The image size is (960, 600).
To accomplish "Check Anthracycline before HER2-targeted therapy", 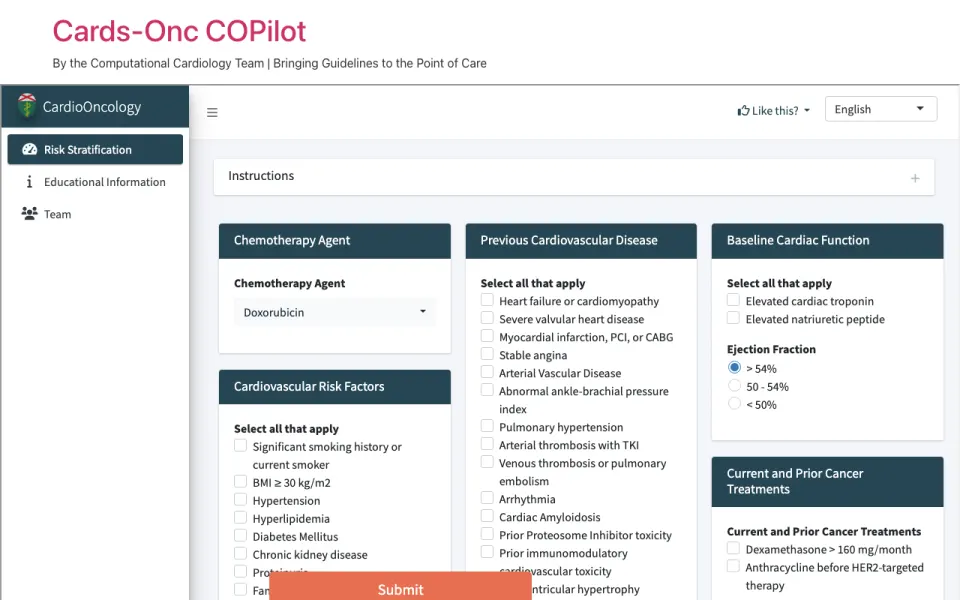I will 733,566.
